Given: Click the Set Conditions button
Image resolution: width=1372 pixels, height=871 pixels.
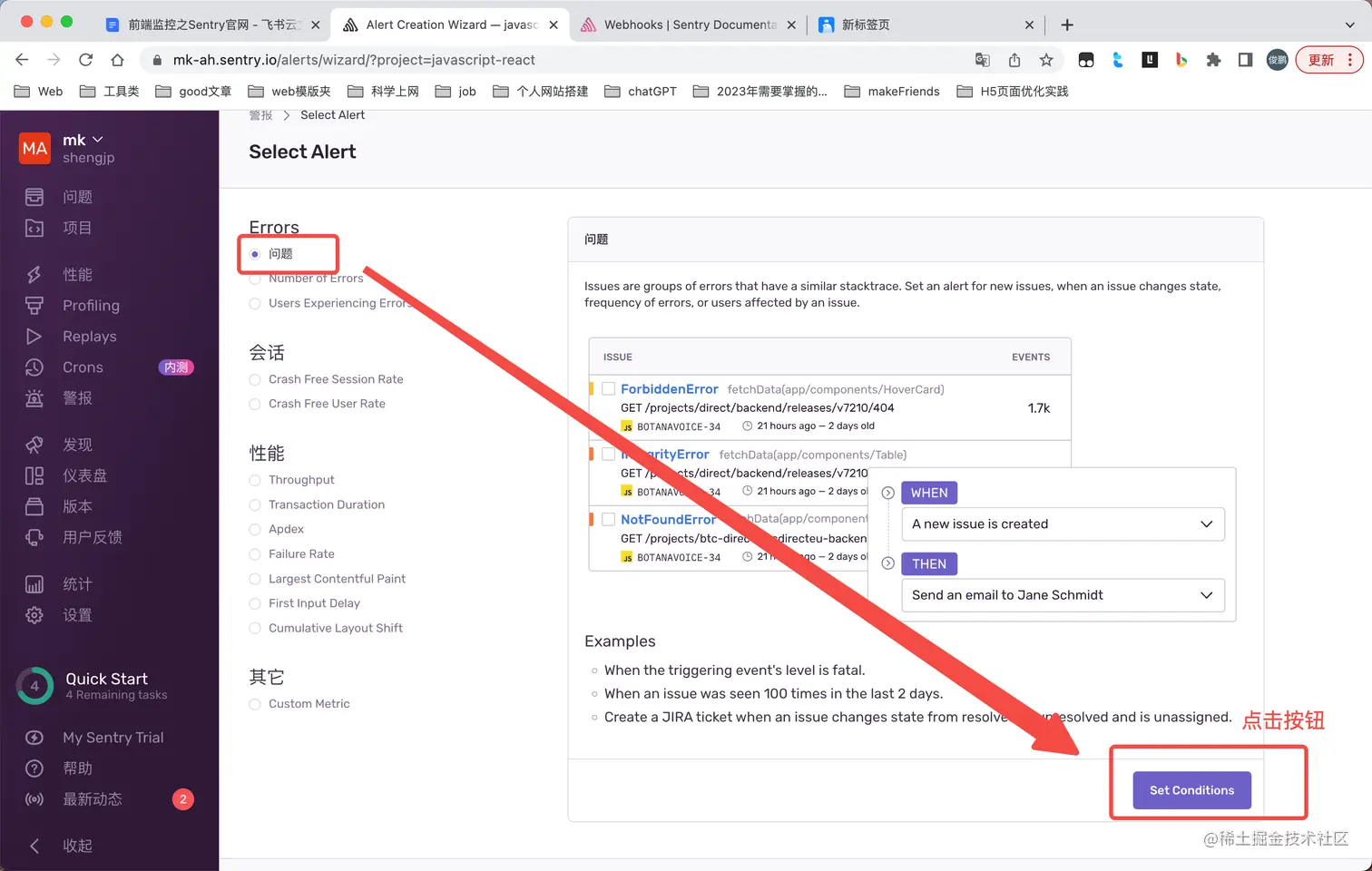Looking at the screenshot, I should [1191, 790].
